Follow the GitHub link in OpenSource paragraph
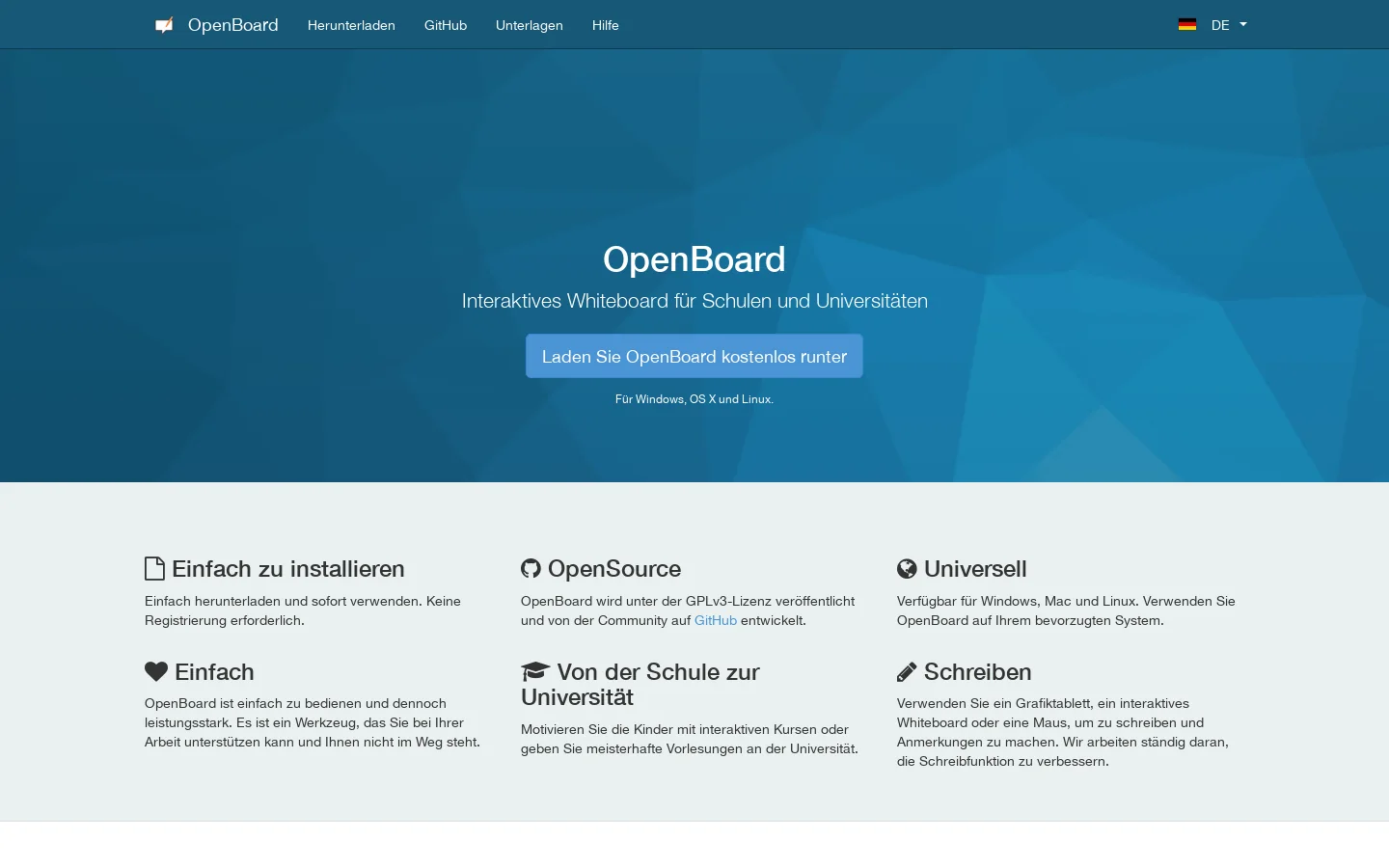The height and width of the screenshot is (868, 1389). [716, 620]
